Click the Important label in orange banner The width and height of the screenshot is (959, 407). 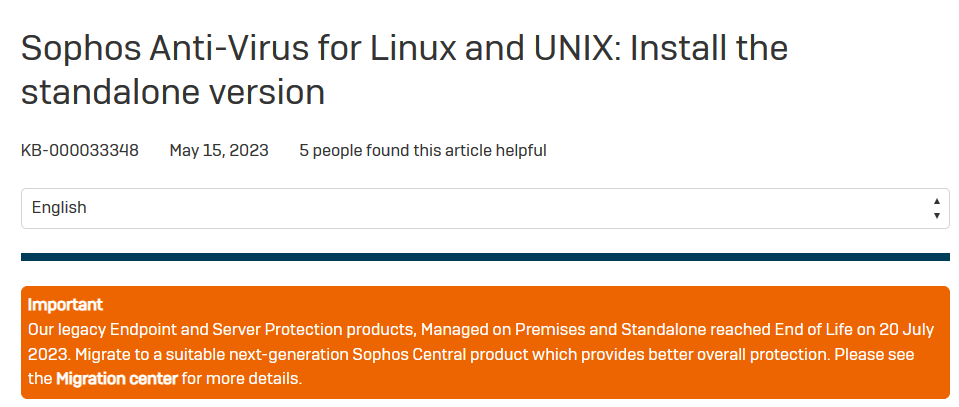click(x=65, y=304)
